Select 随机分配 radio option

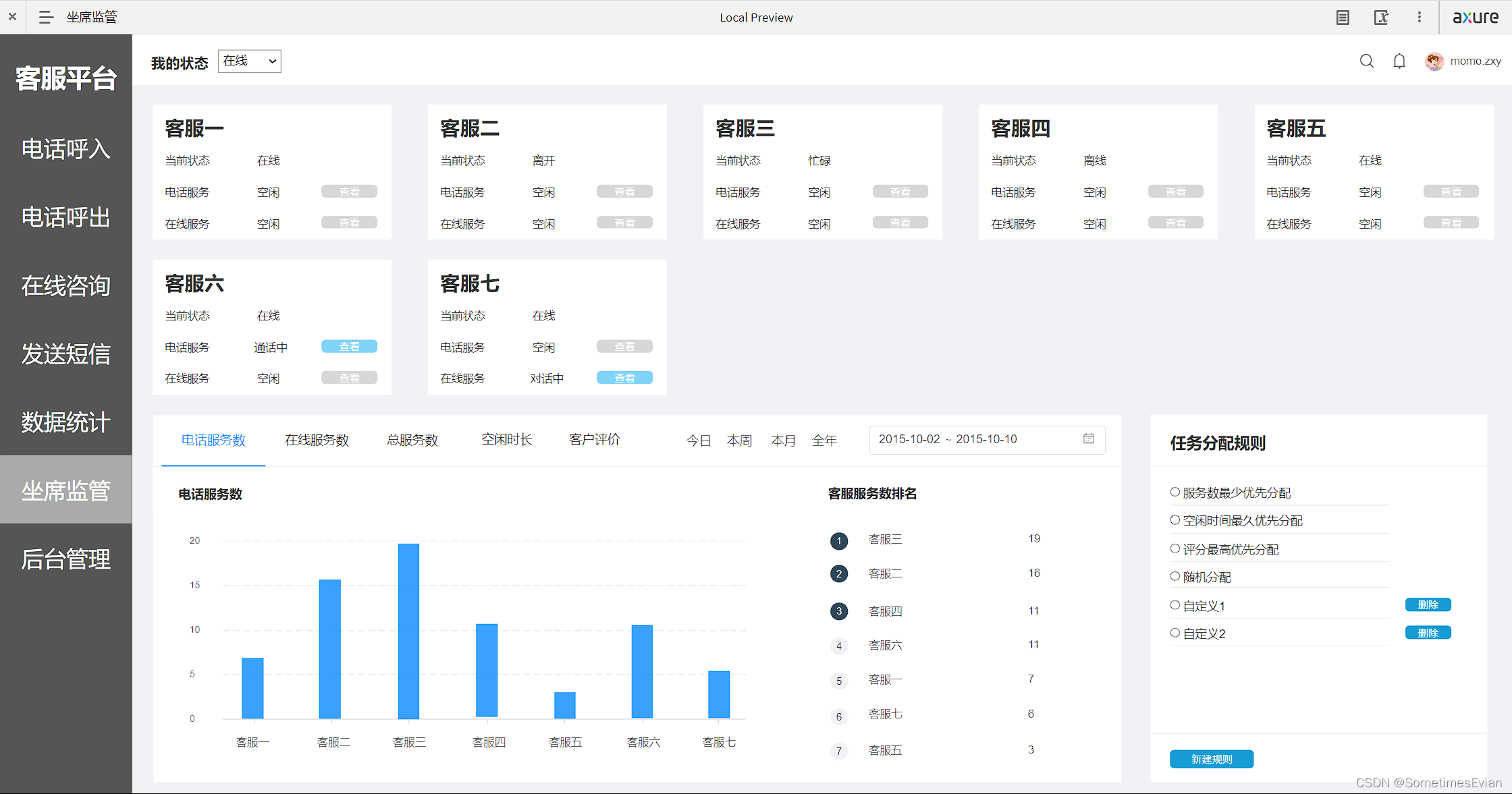pos(1175,577)
